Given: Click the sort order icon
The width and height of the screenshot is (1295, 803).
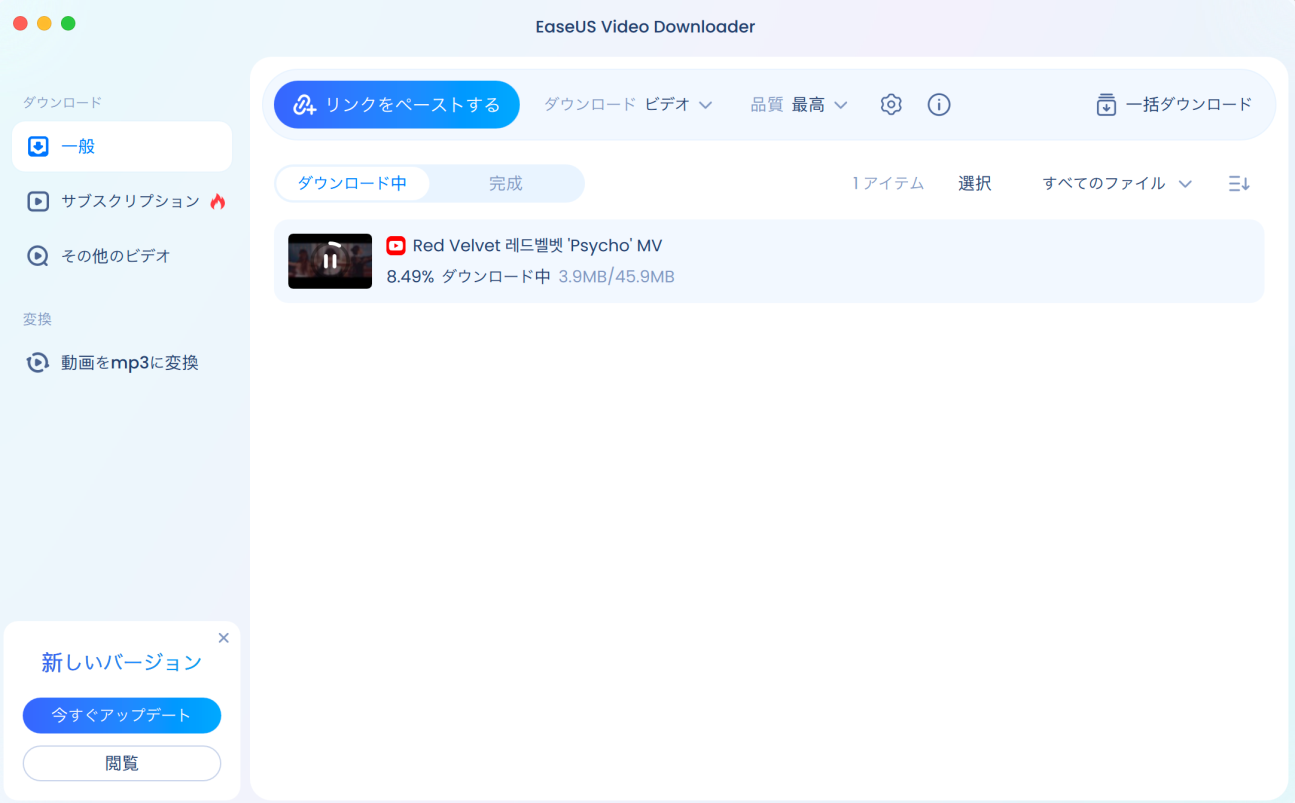Looking at the screenshot, I should (x=1239, y=183).
